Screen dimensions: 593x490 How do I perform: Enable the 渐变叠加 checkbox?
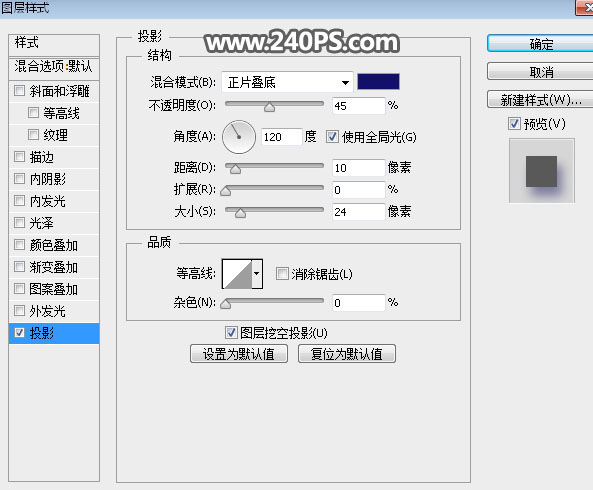pyautogui.click(x=19, y=267)
